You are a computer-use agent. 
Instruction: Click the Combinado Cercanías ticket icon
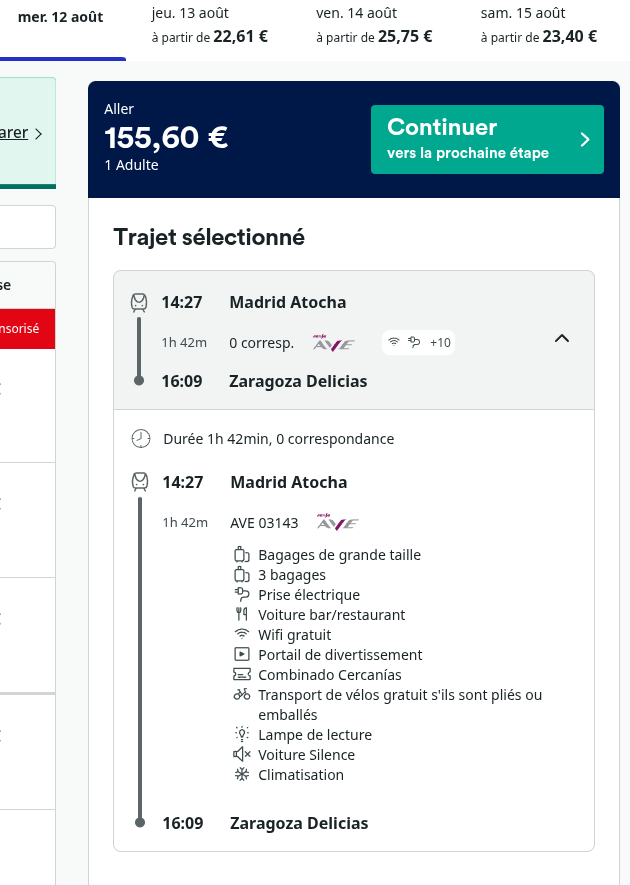242,674
